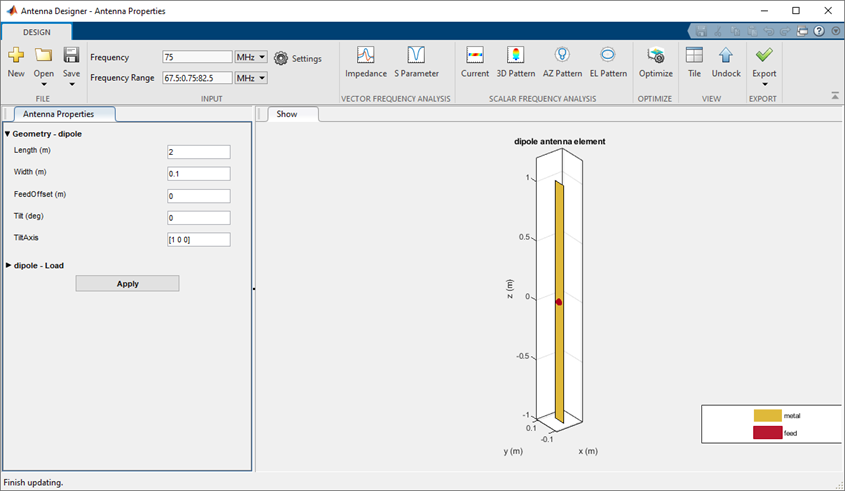
Task: Click the Tile view icon
Action: pyautogui.click(x=694, y=56)
